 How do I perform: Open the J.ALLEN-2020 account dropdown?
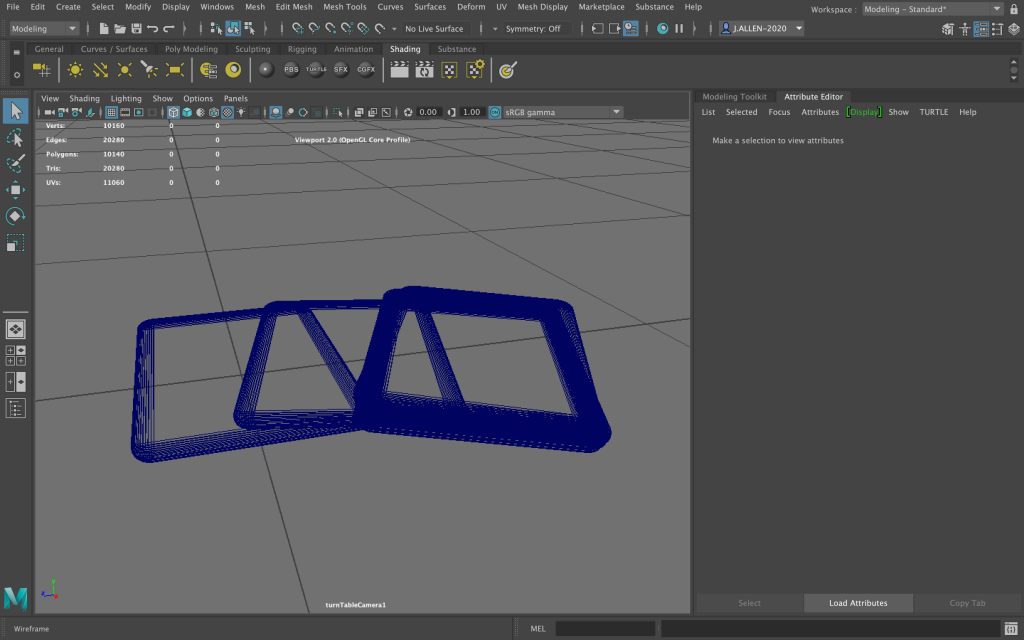[761, 29]
